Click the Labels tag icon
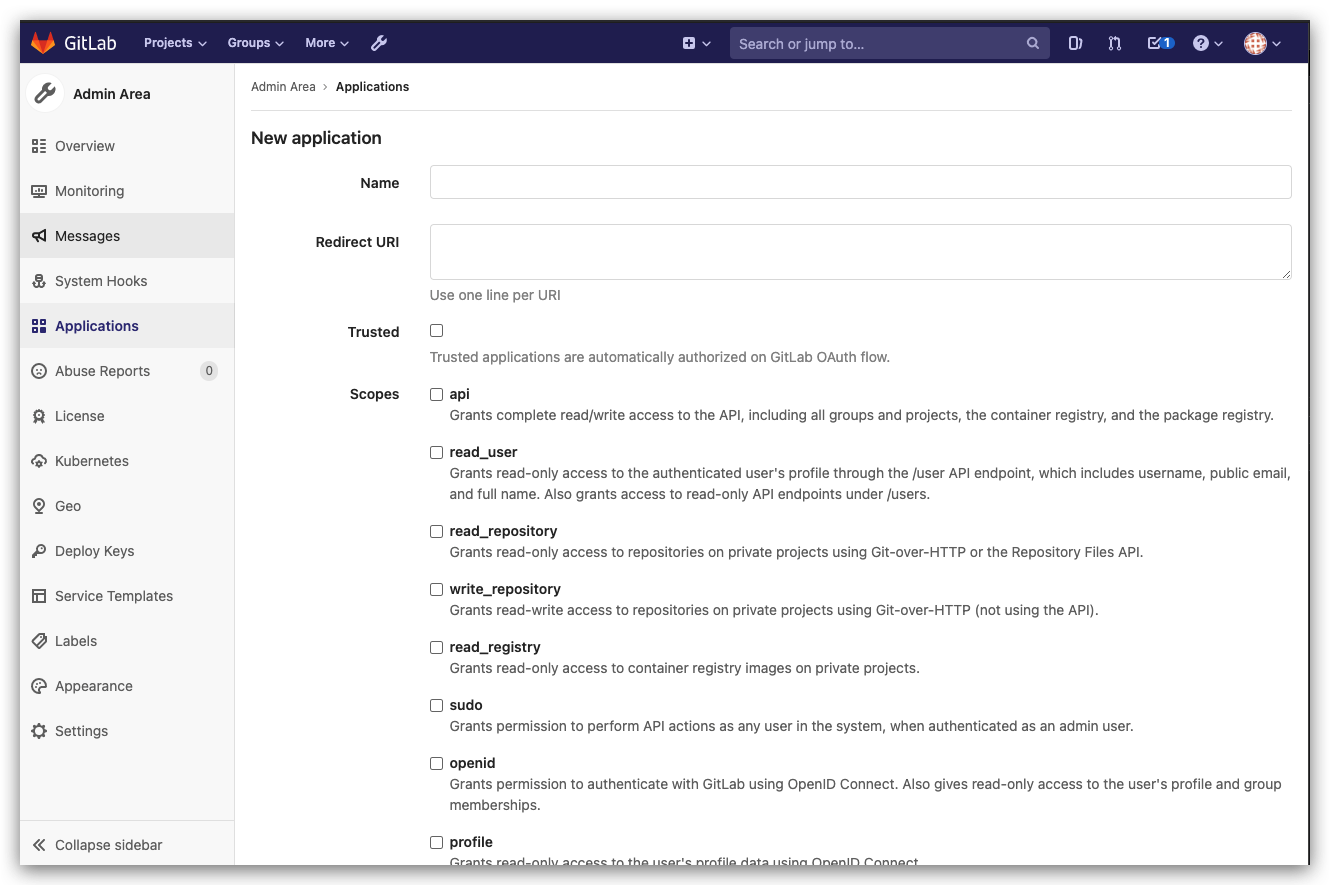Image resolution: width=1330 pixels, height=885 pixels. tap(39, 641)
